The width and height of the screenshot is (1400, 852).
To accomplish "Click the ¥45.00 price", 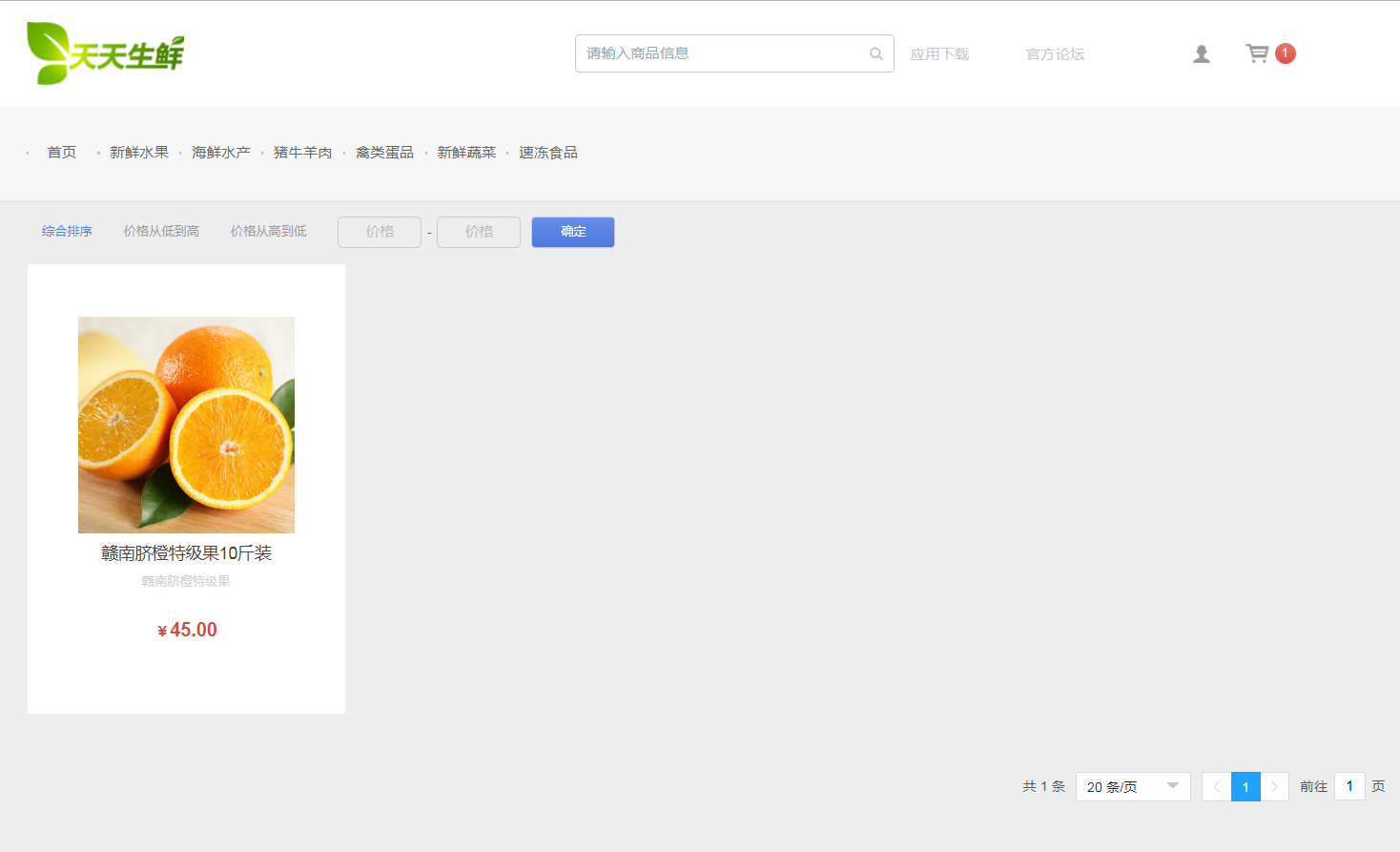I will pos(187,630).
